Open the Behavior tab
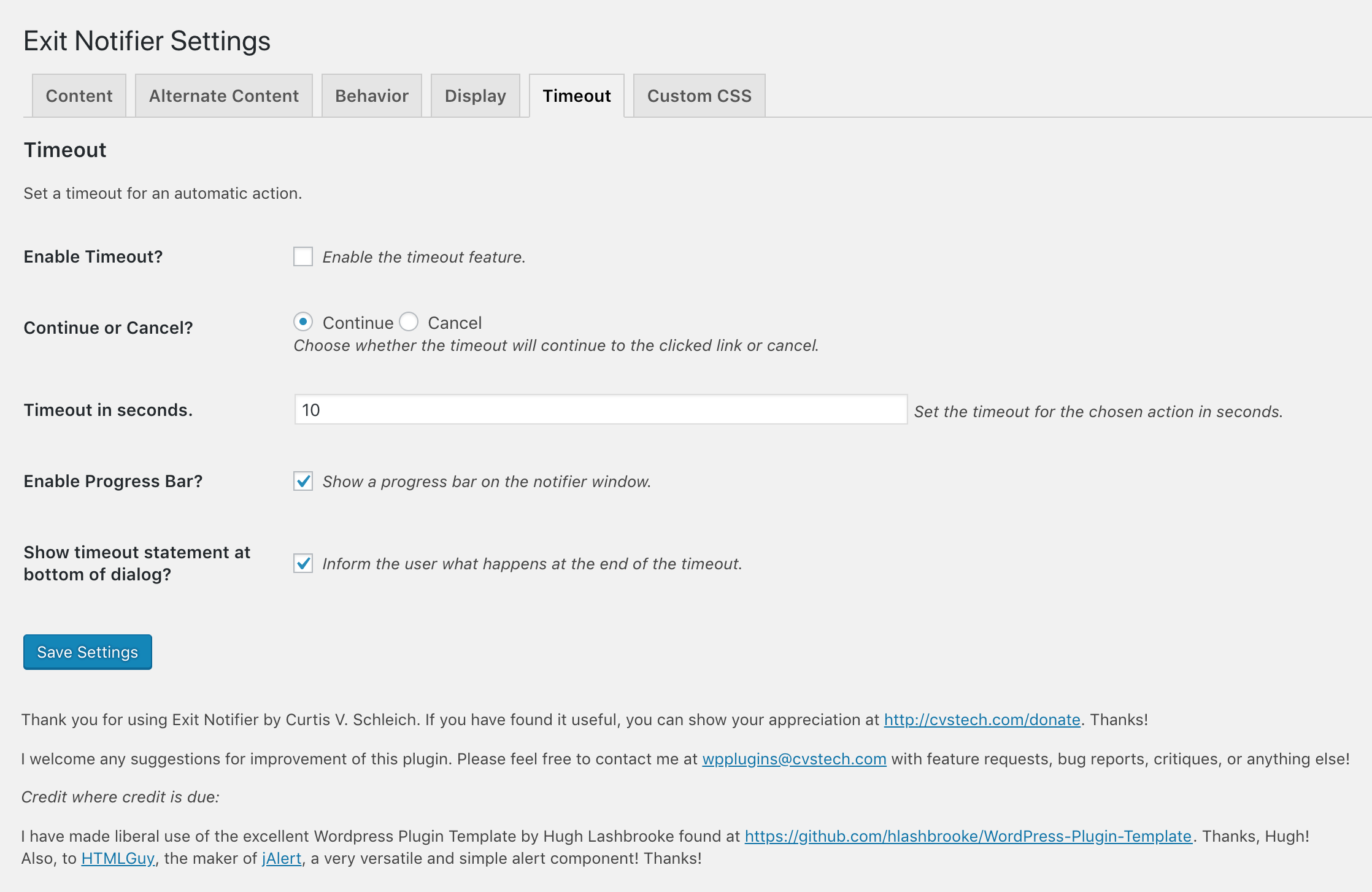Image resolution: width=1372 pixels, height=892 pixels. [x=372, y=96]
